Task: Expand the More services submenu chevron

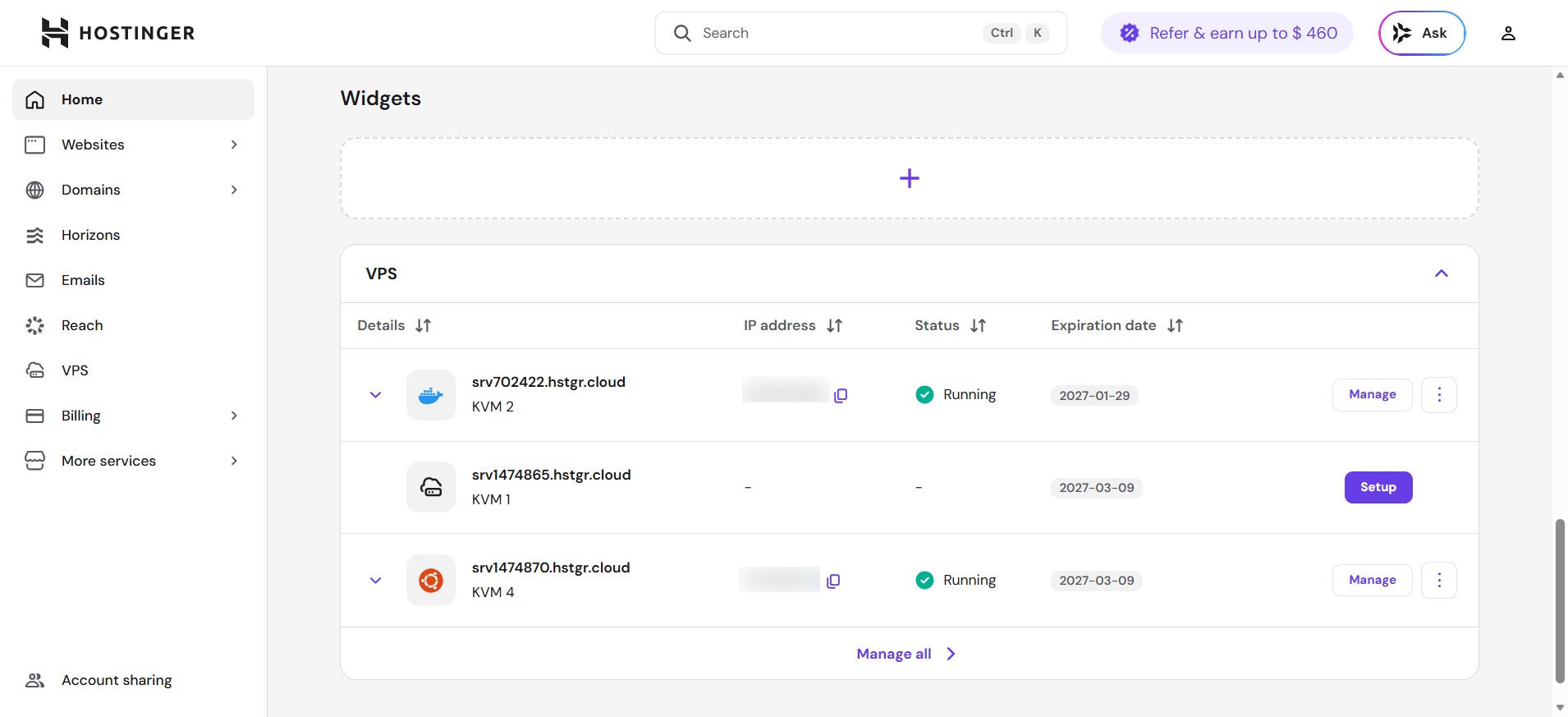Action: (234, 461)
